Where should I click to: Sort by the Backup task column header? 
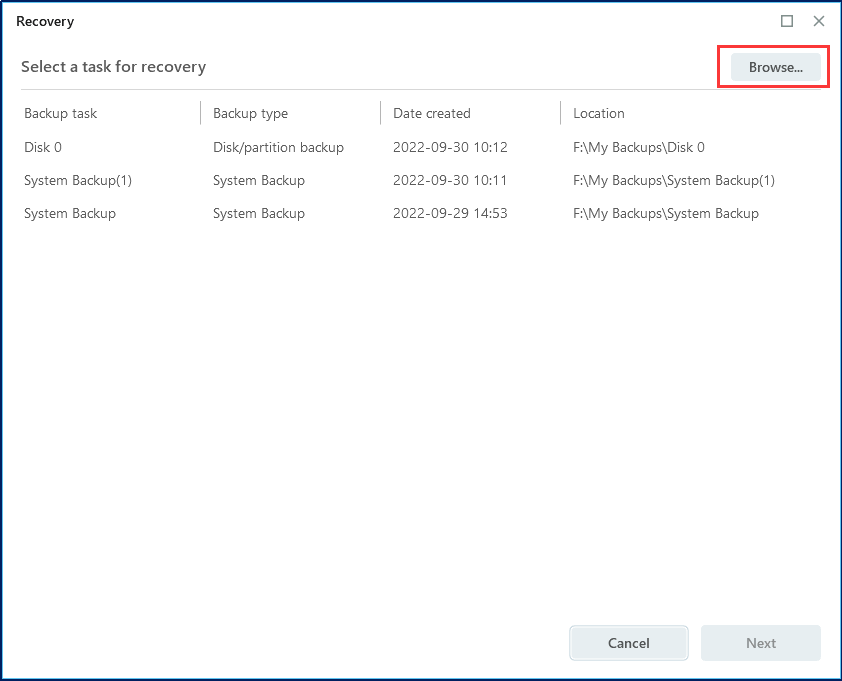click(61, 113)
